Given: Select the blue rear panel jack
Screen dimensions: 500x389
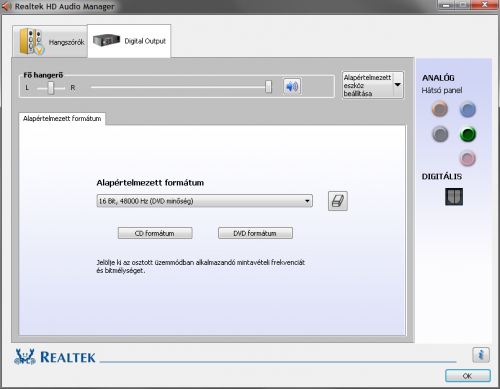Looking at the screenshot, I should click(x=467, y=110).
